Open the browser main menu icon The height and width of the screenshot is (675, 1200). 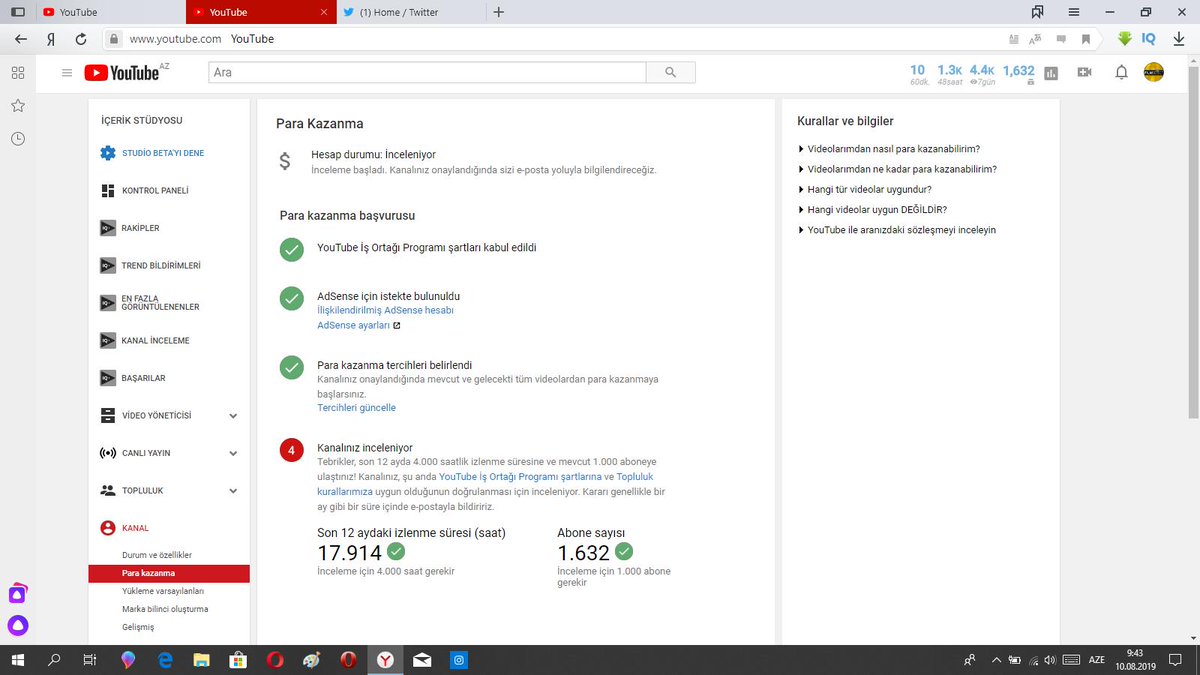tap(1073, 12)
